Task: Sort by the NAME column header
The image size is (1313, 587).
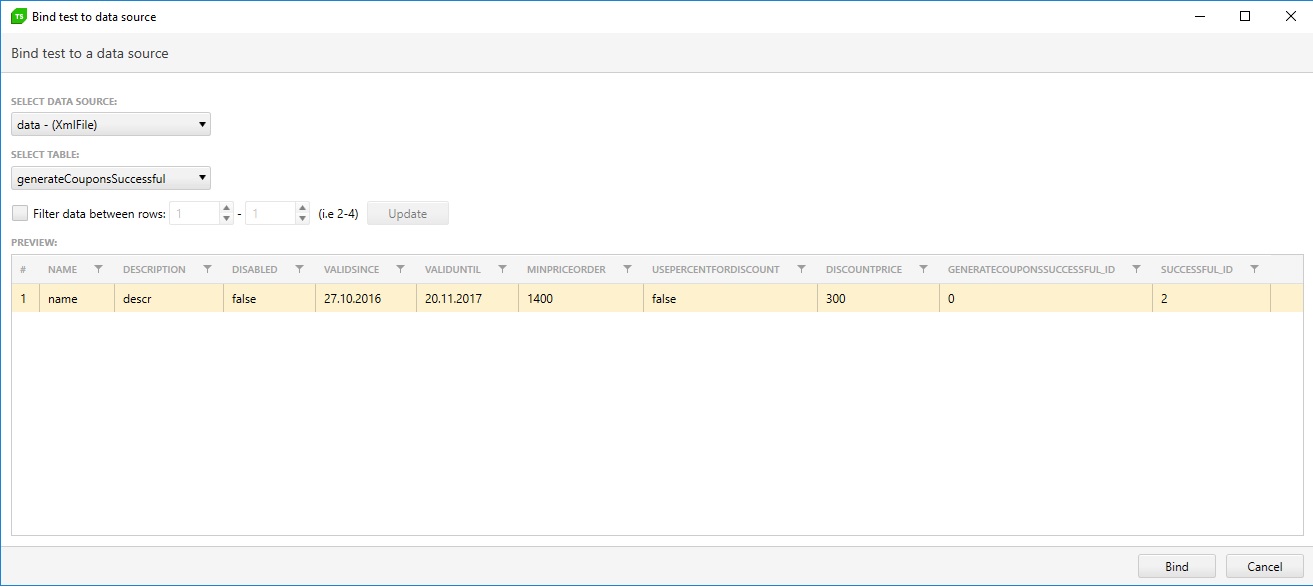Action: coord(62,269)
